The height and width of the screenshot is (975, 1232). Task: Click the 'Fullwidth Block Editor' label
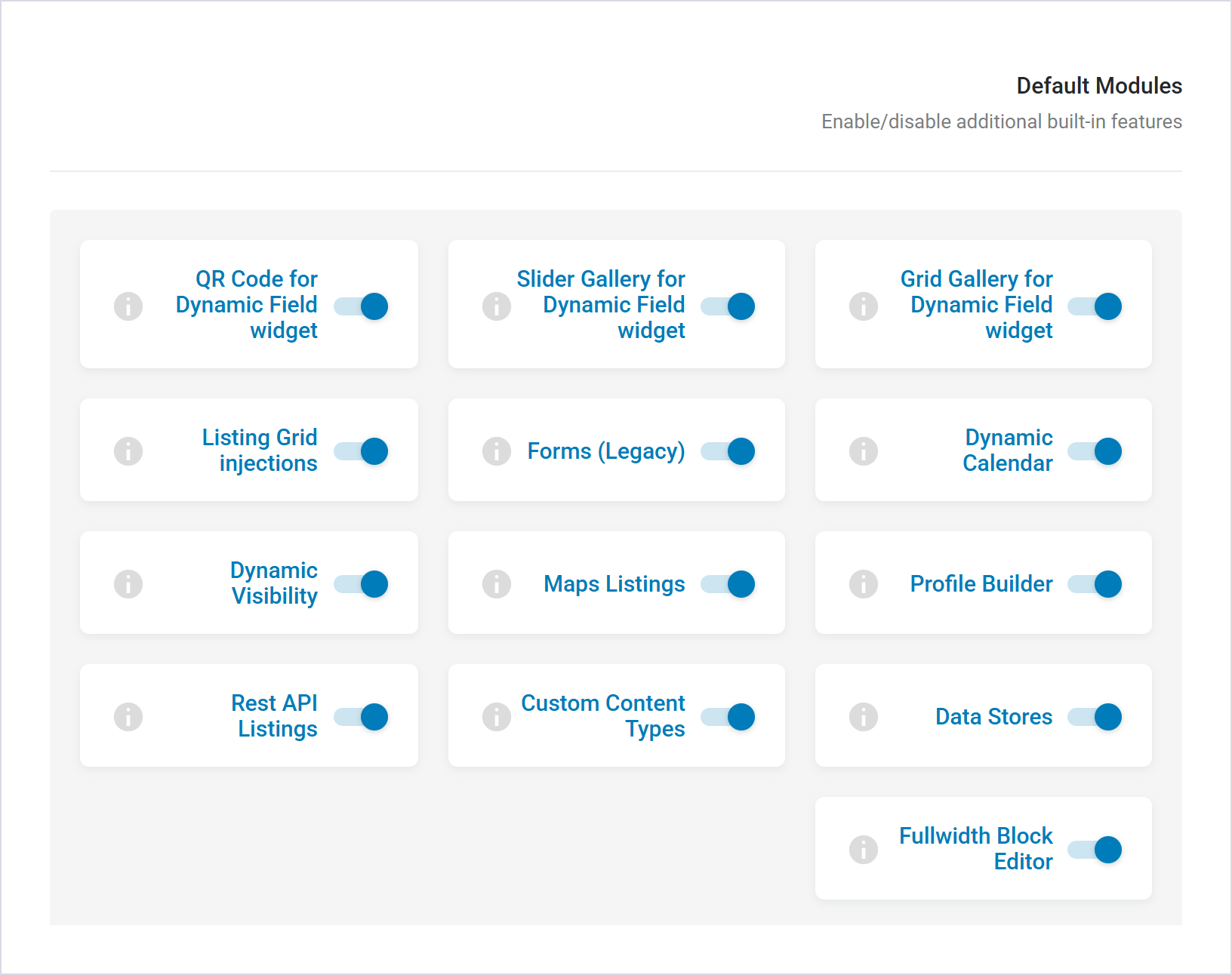[976, 849]
